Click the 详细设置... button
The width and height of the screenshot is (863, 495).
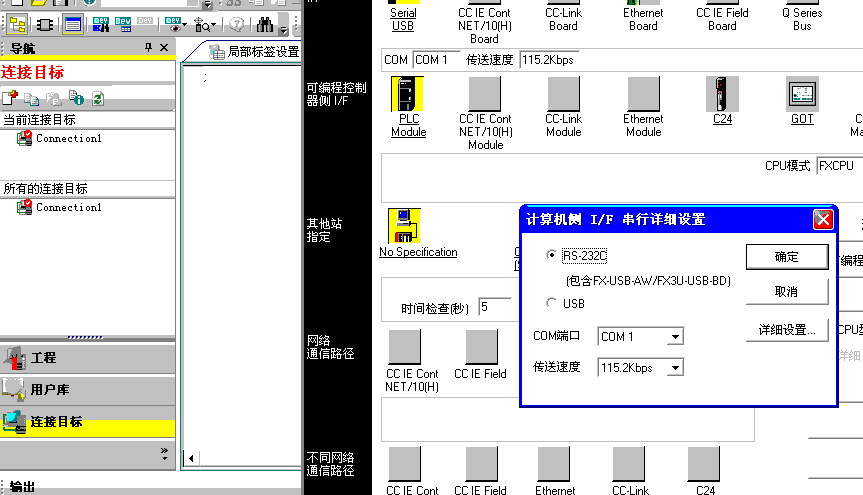pos(786,329)
